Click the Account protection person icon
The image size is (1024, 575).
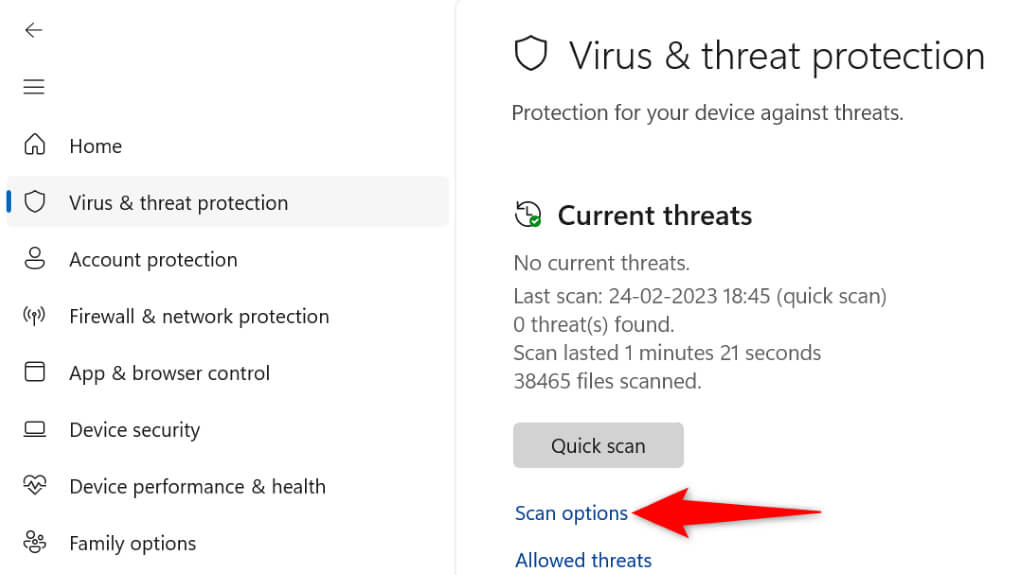(x=35, y=259)
